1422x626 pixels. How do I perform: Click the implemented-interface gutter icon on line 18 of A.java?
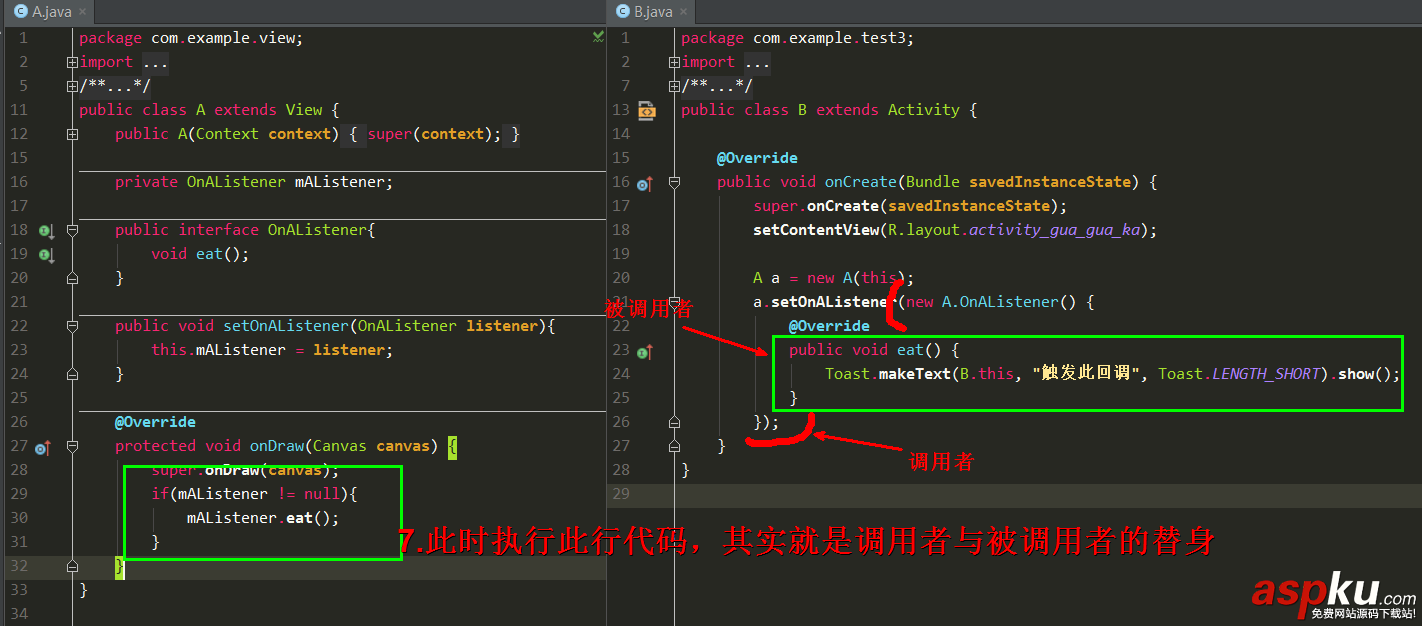[45, 230]
